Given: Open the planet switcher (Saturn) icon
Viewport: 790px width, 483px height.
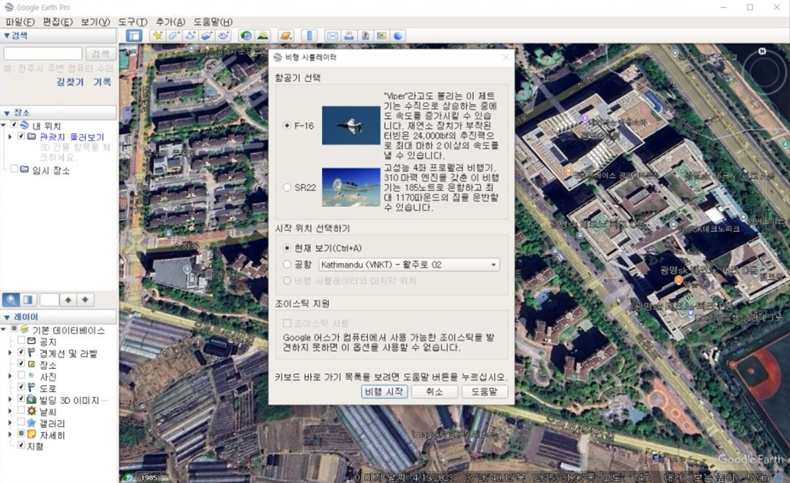Looking at the screenshot, I should coord(286,35).
